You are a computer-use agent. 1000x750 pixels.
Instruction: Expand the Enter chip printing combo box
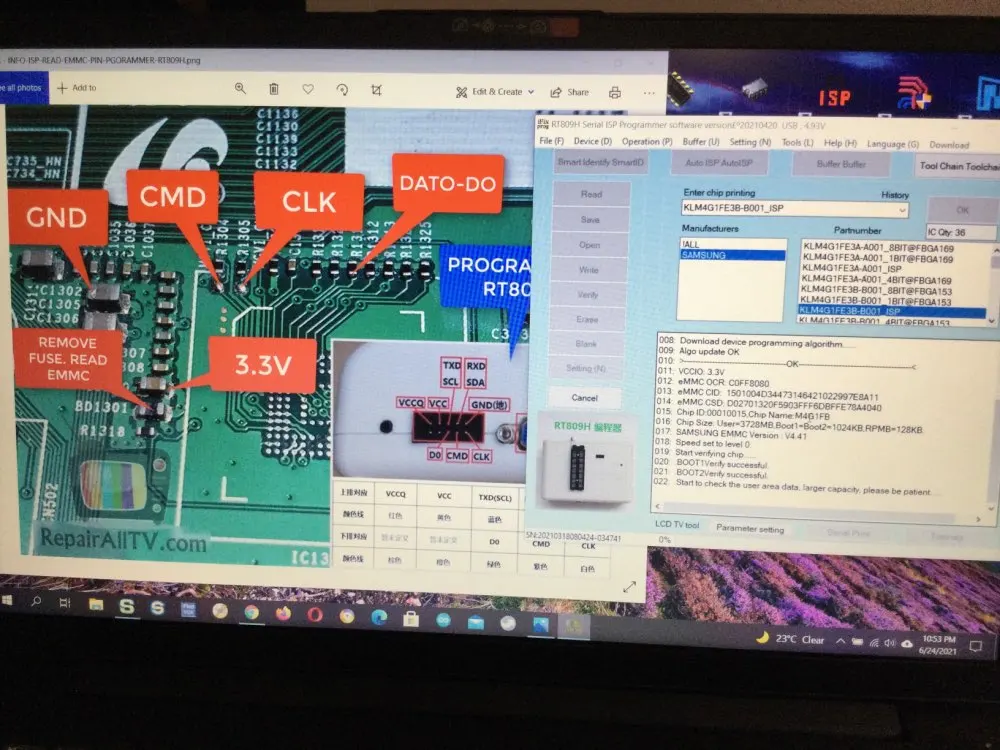coord(902,210)
